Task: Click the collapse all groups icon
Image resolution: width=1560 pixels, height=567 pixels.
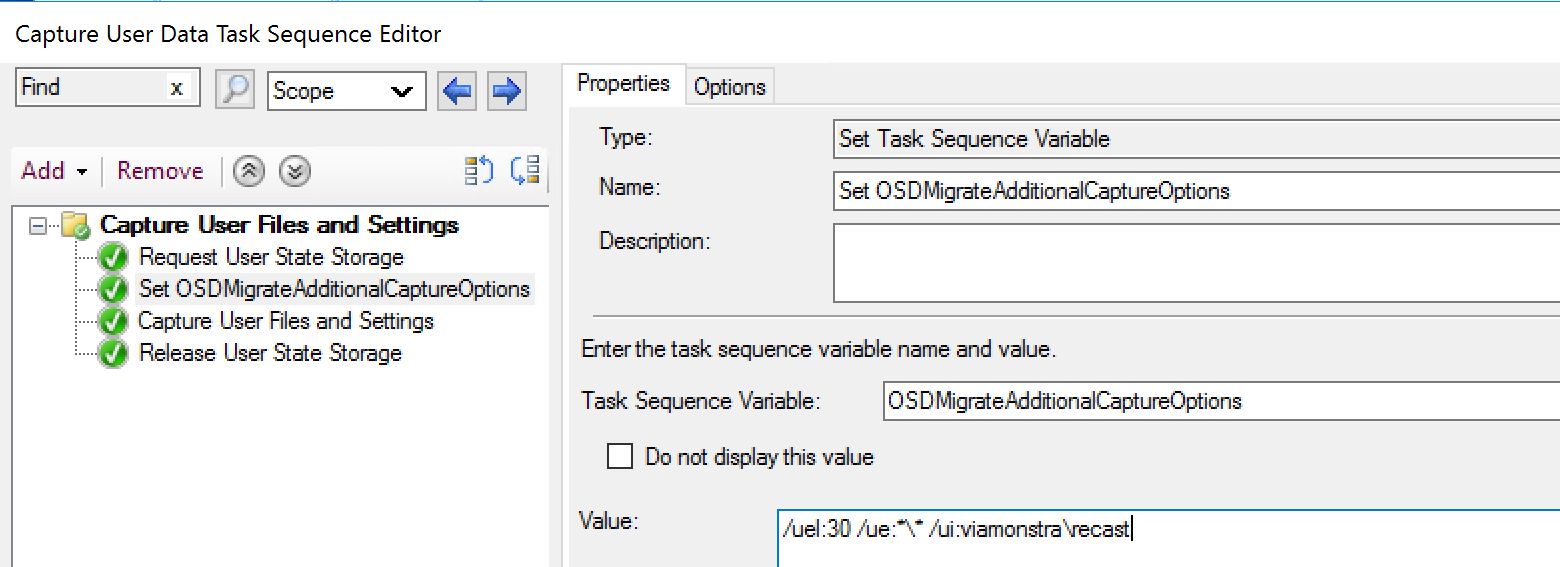Action: coord(525,171)
